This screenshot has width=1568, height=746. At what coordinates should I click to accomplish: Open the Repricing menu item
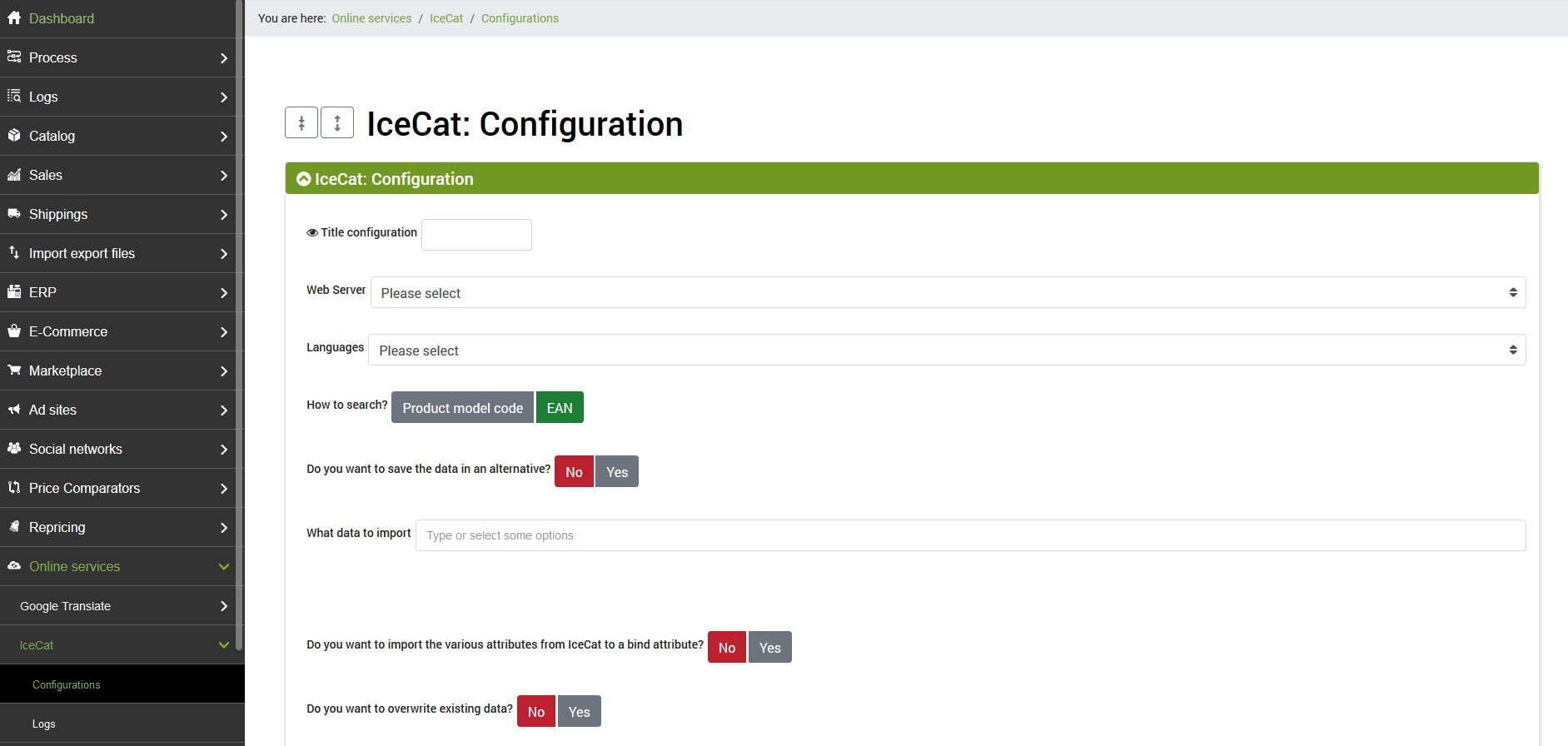pyautogui.click(x=117, y=527)
